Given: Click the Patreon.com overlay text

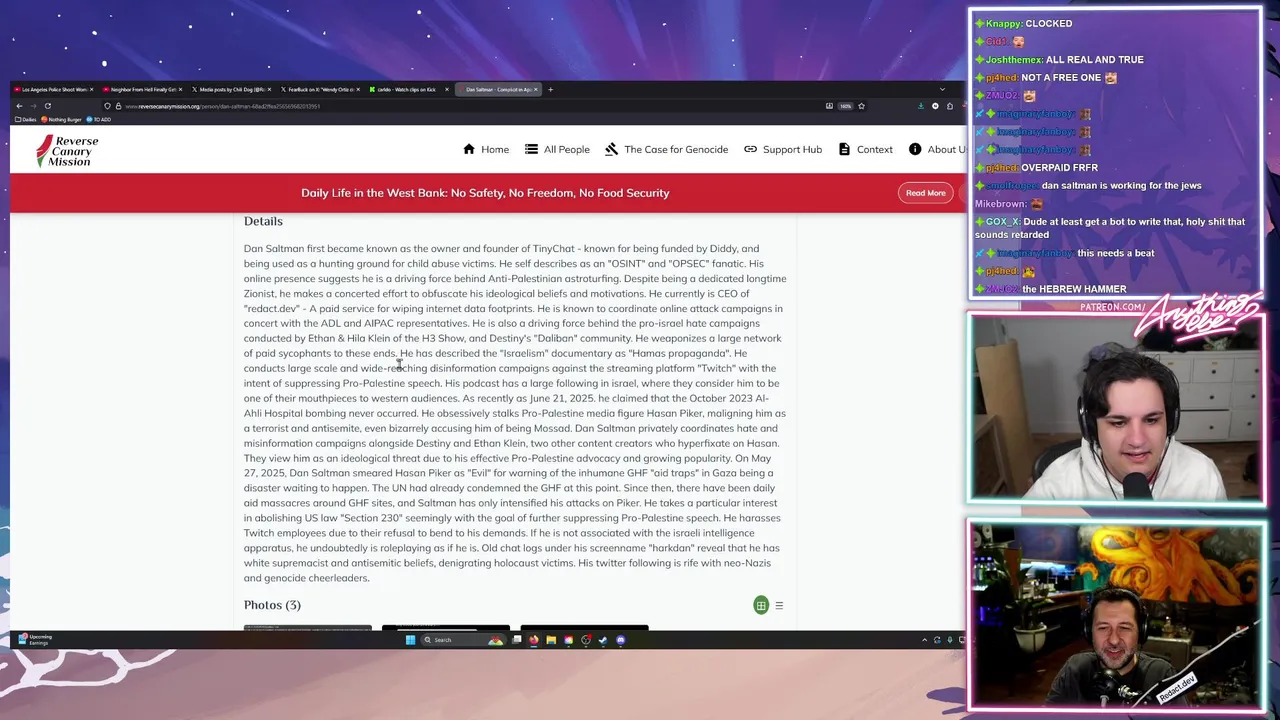Looking at the screenshot, I should (1114, 307).
